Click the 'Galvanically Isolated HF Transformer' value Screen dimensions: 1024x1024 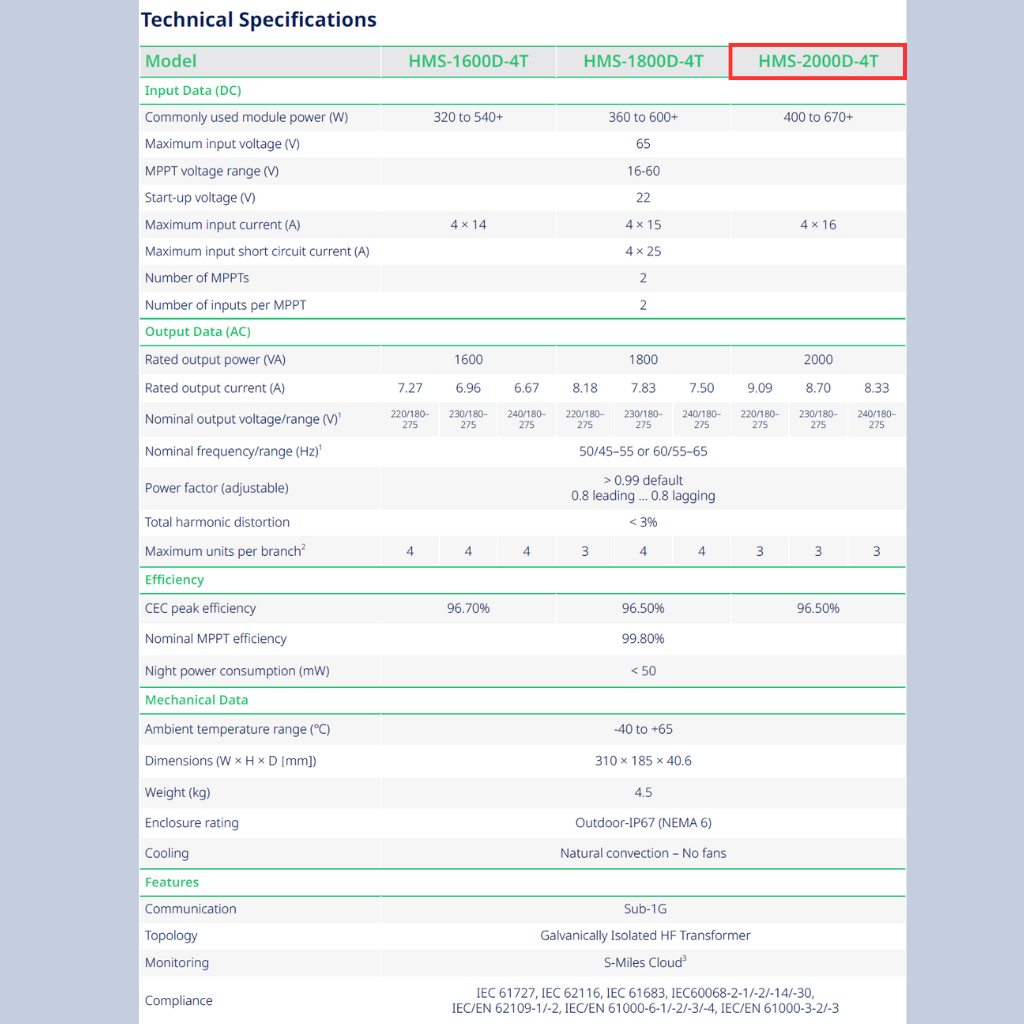[x=645, y=936]
